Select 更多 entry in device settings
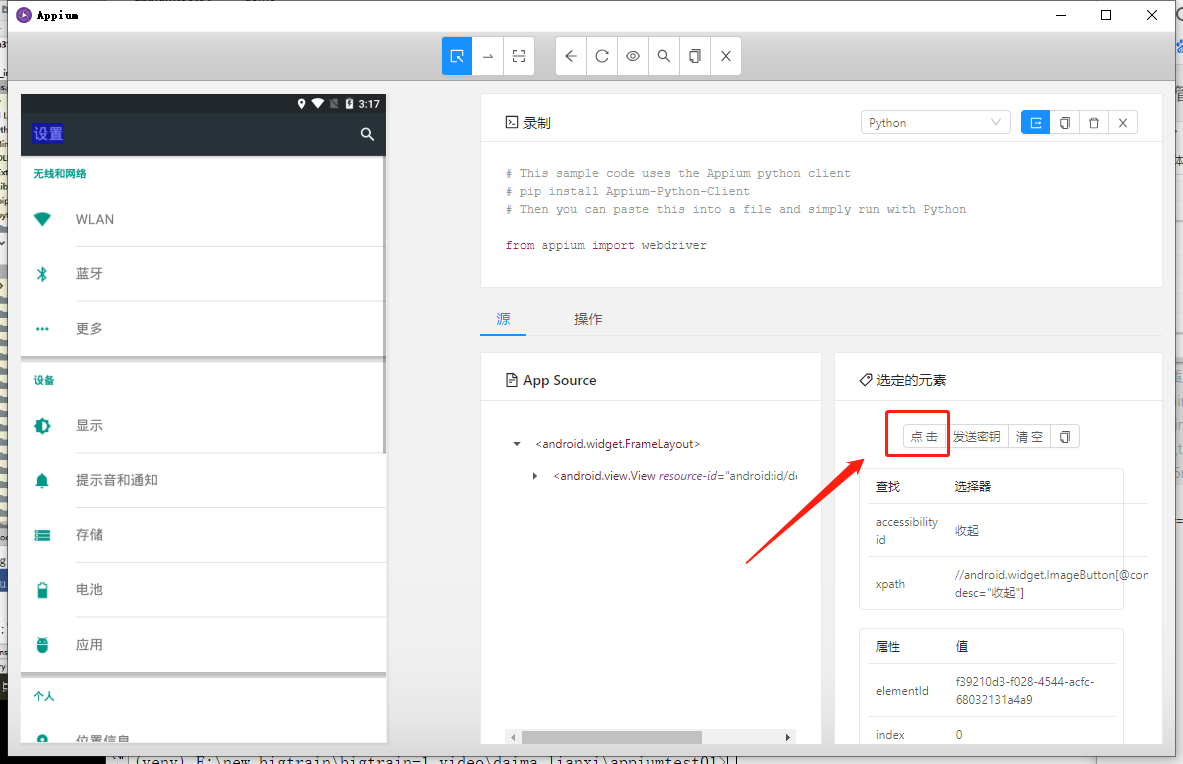The height and width of the screenshot is (764, 1183). (204, 329)
